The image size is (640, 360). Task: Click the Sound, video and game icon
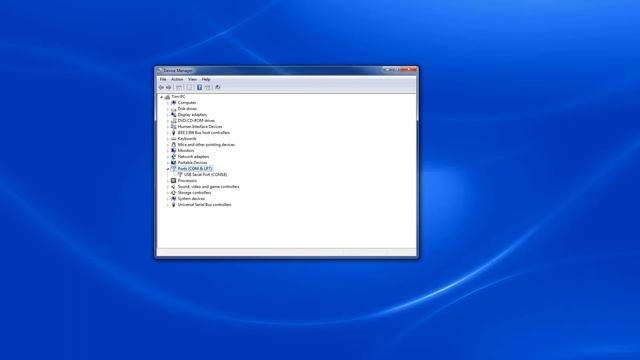[x=173, y=187]
